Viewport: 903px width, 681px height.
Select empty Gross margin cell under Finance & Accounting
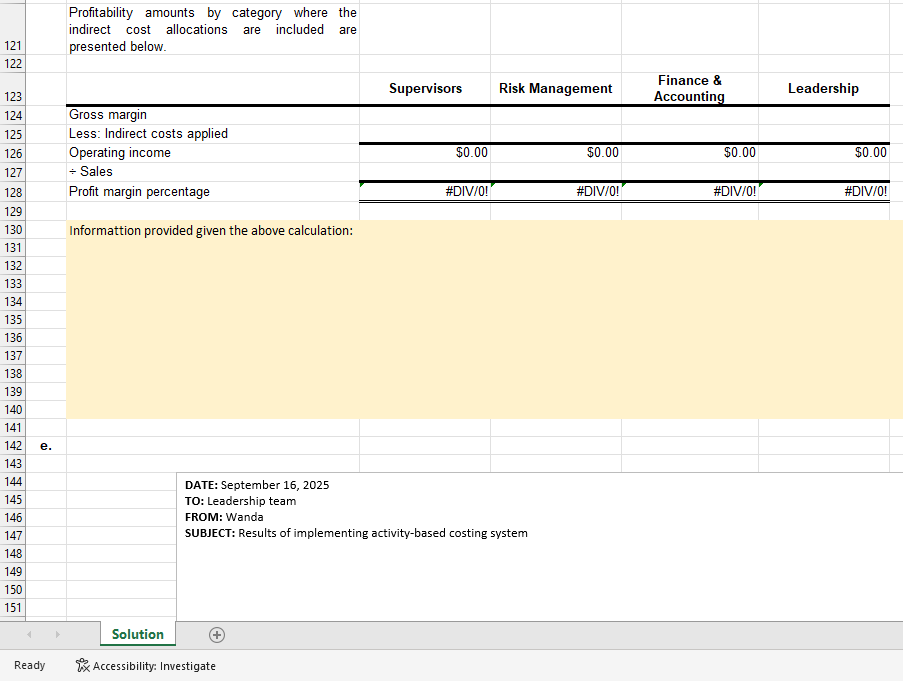(690, 115)
